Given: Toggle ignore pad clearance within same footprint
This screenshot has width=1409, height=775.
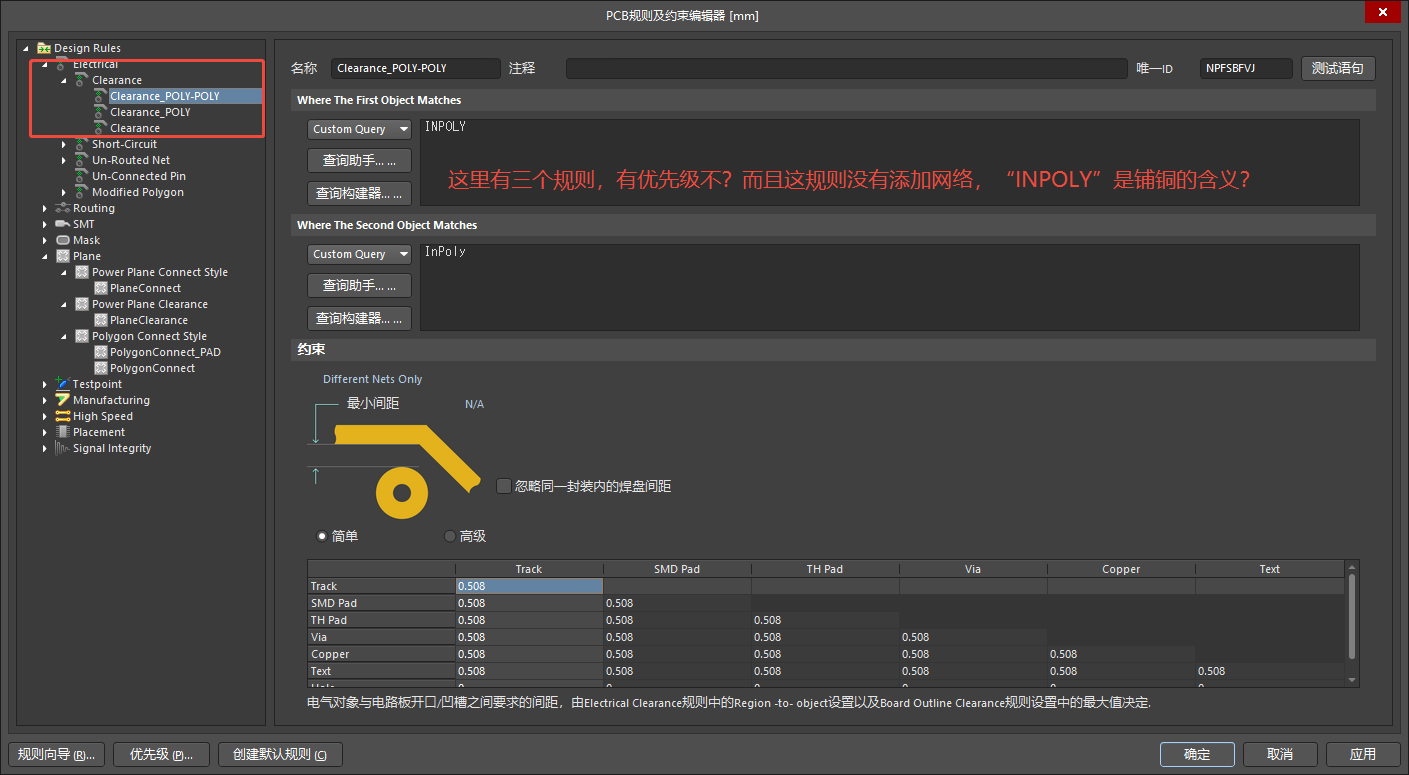Looking at the screenshot, I should pyautogui.click(x=504, y=486).
